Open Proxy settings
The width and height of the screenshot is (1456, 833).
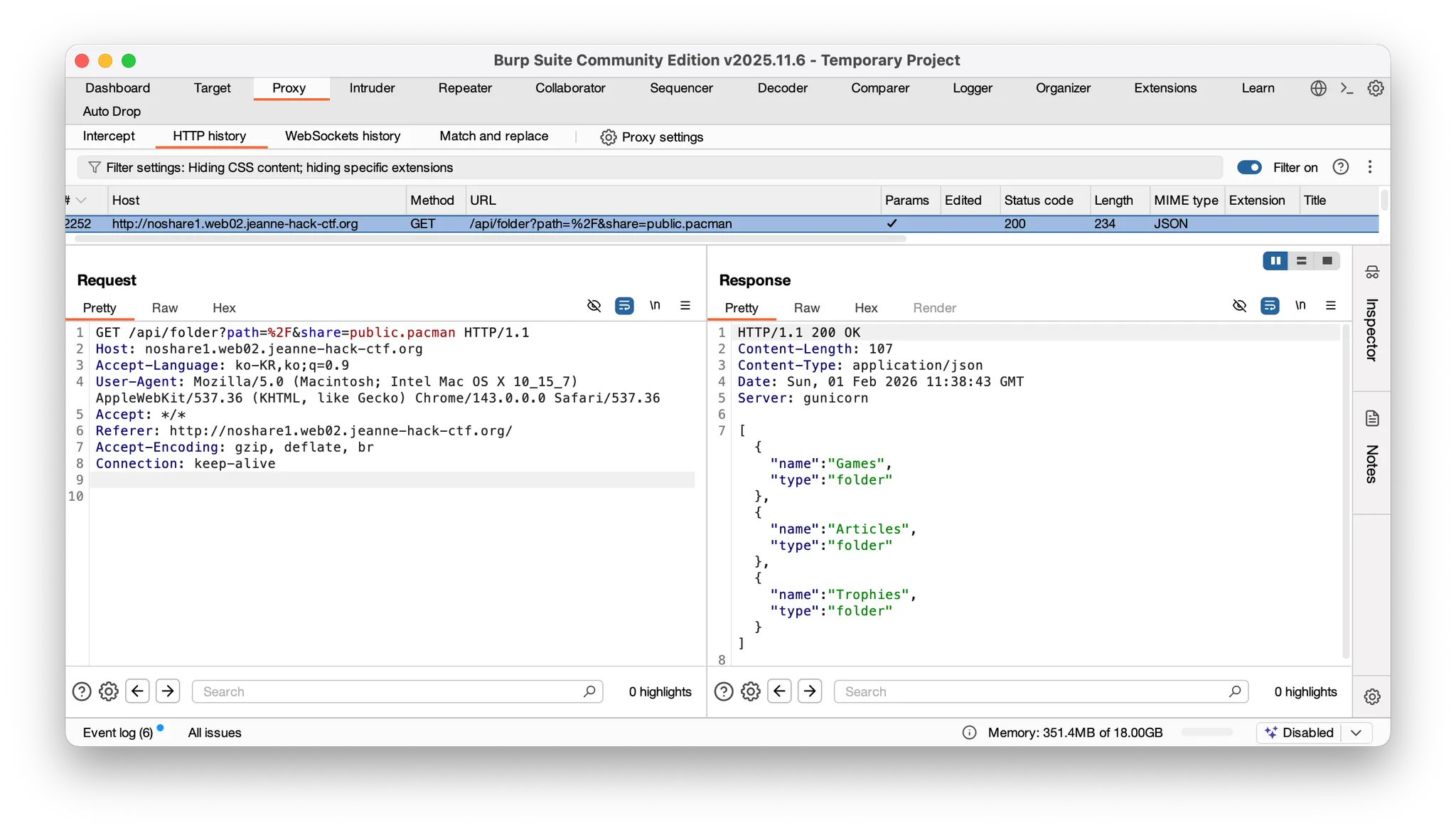(x=652, y=137)
